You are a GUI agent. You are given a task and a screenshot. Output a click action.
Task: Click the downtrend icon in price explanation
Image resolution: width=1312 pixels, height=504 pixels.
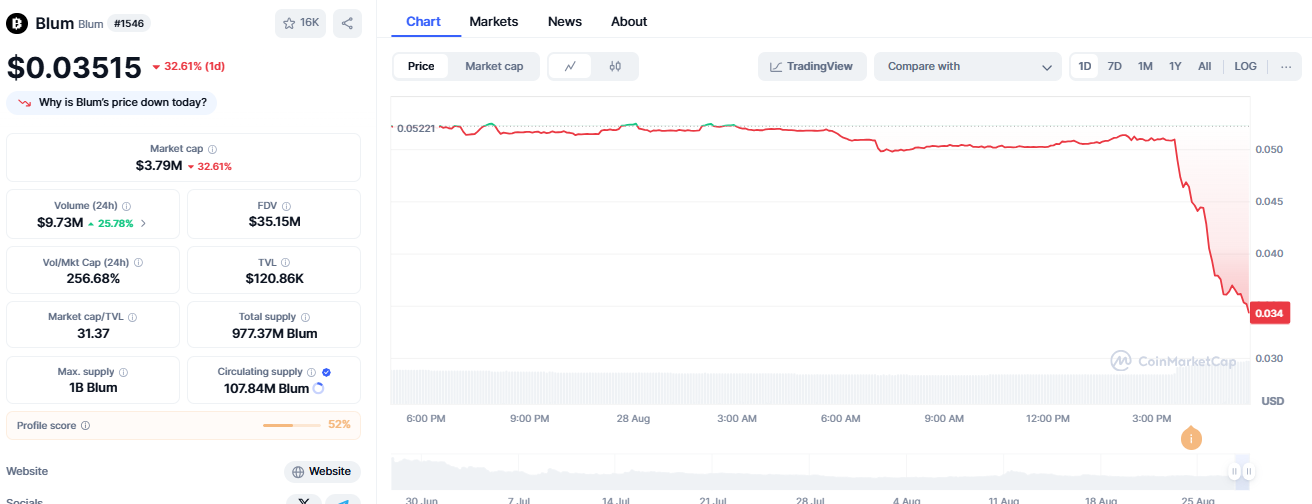point(24,103)
